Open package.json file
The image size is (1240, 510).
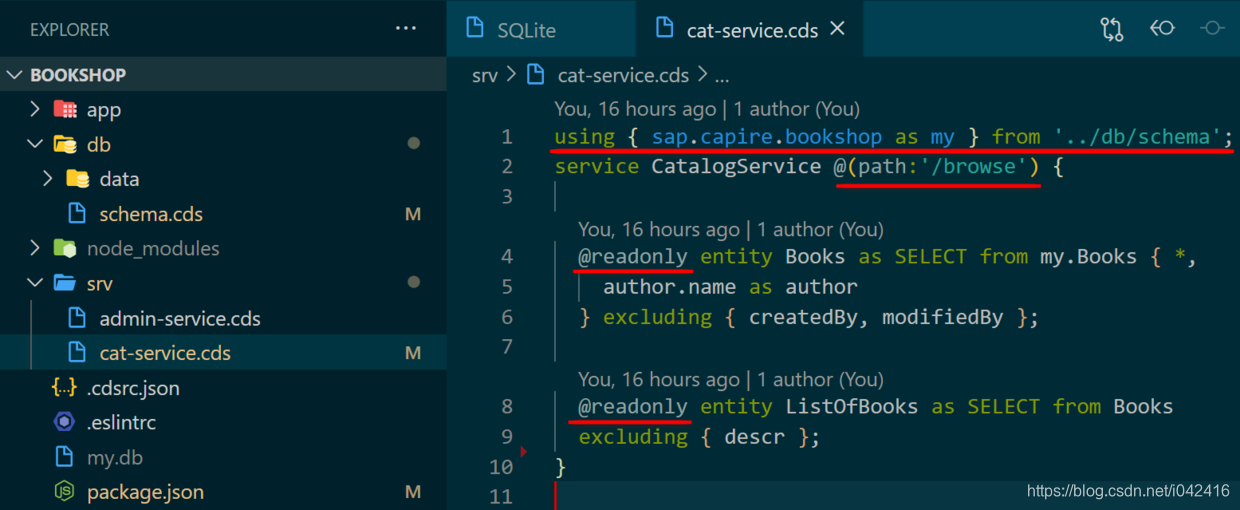[145, 492]
